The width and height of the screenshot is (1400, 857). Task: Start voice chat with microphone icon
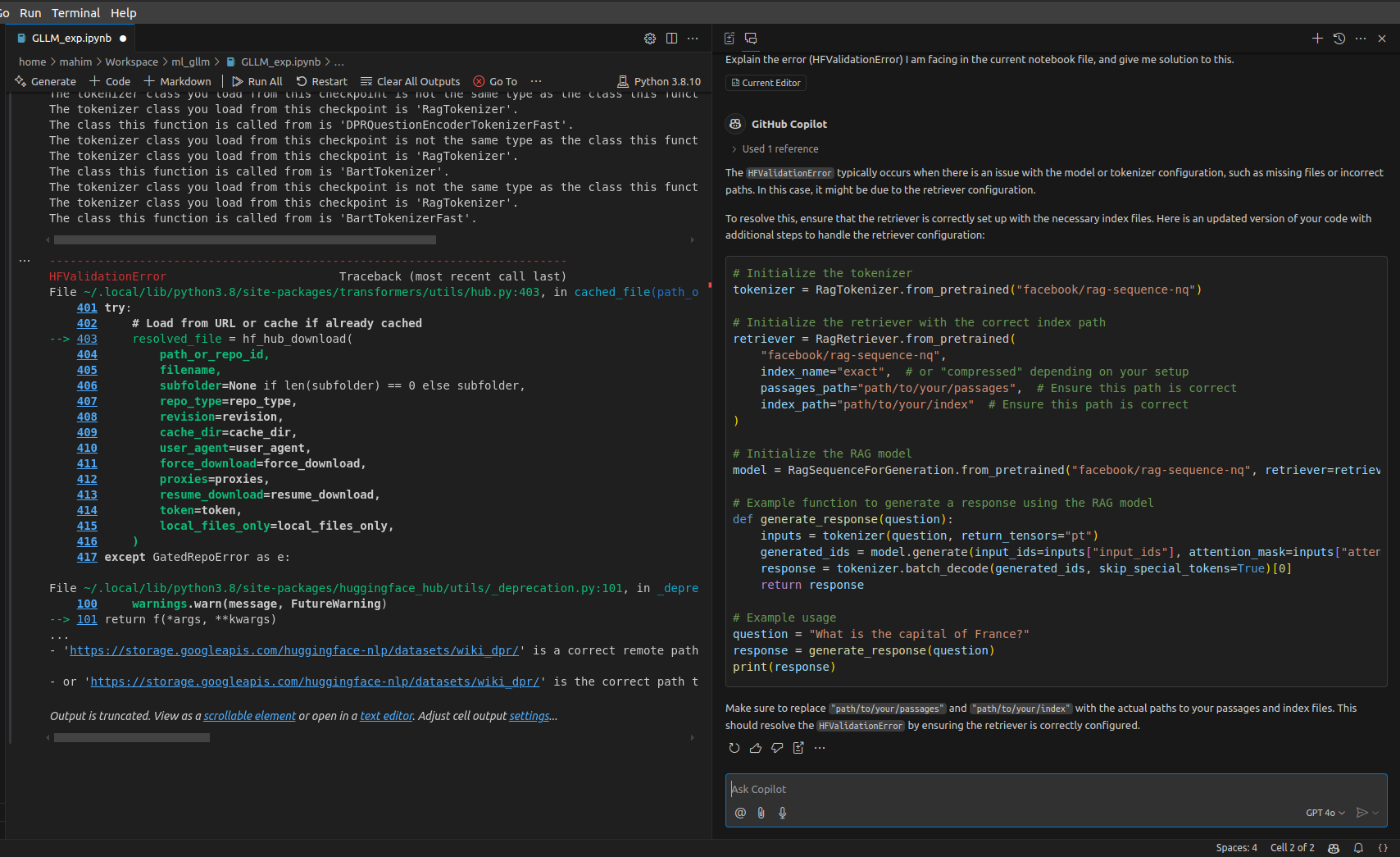(783, 813)
